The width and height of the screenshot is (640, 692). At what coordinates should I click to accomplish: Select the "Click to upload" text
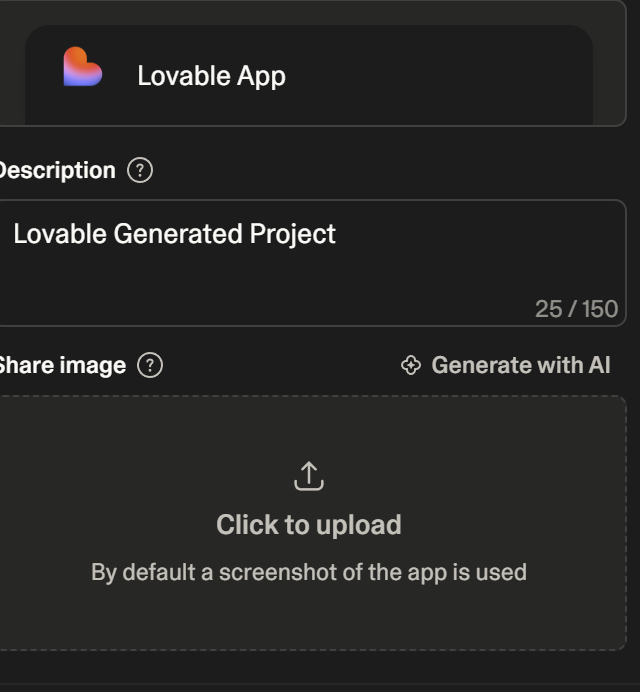coord(308,525)
